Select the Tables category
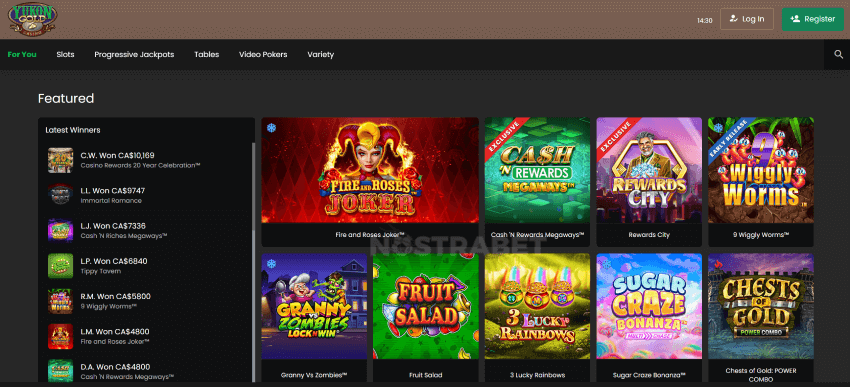Viewport: 850px width, 387px height. coord(207,54)
